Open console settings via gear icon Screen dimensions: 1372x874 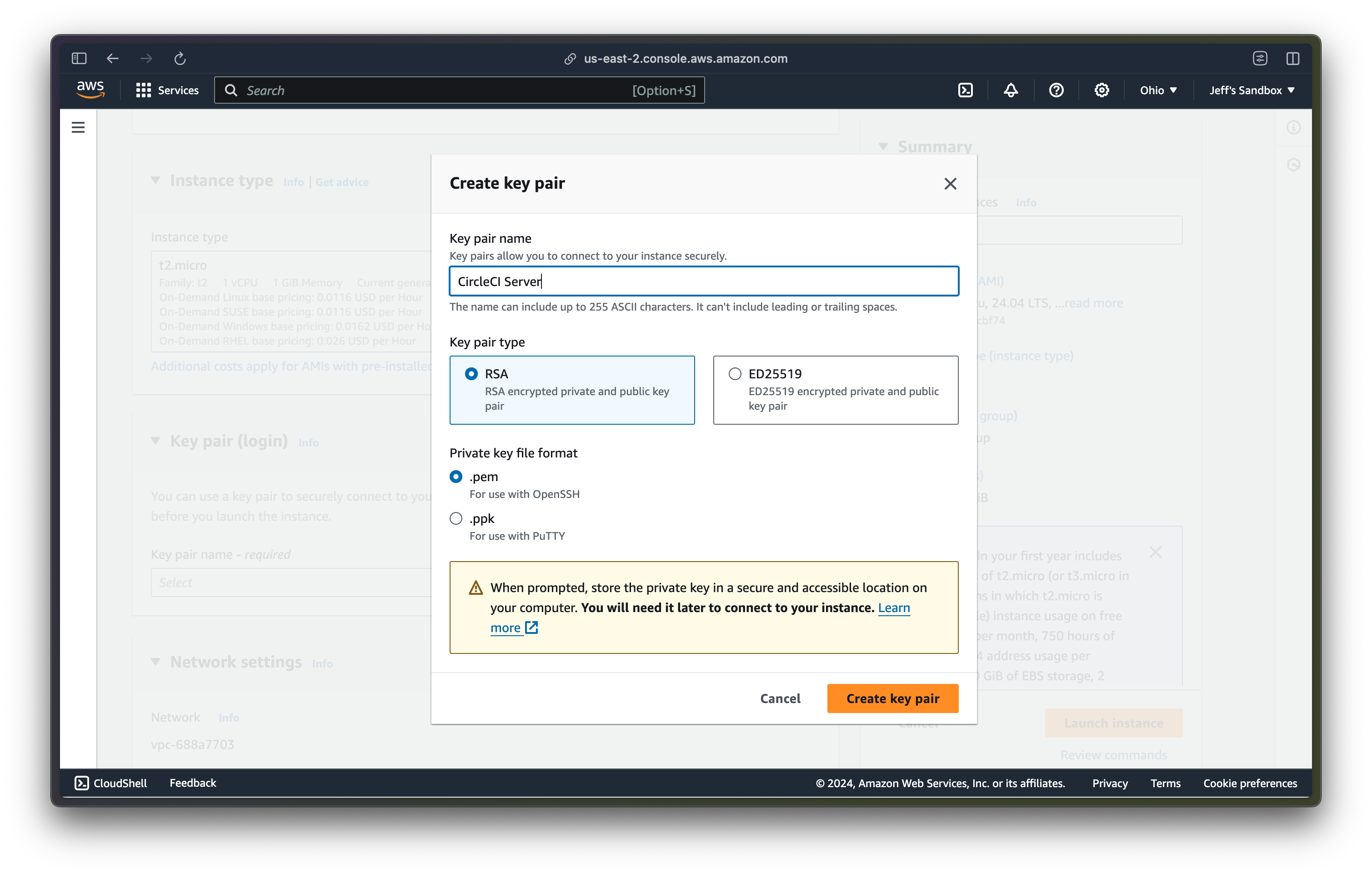point(1101,90)
